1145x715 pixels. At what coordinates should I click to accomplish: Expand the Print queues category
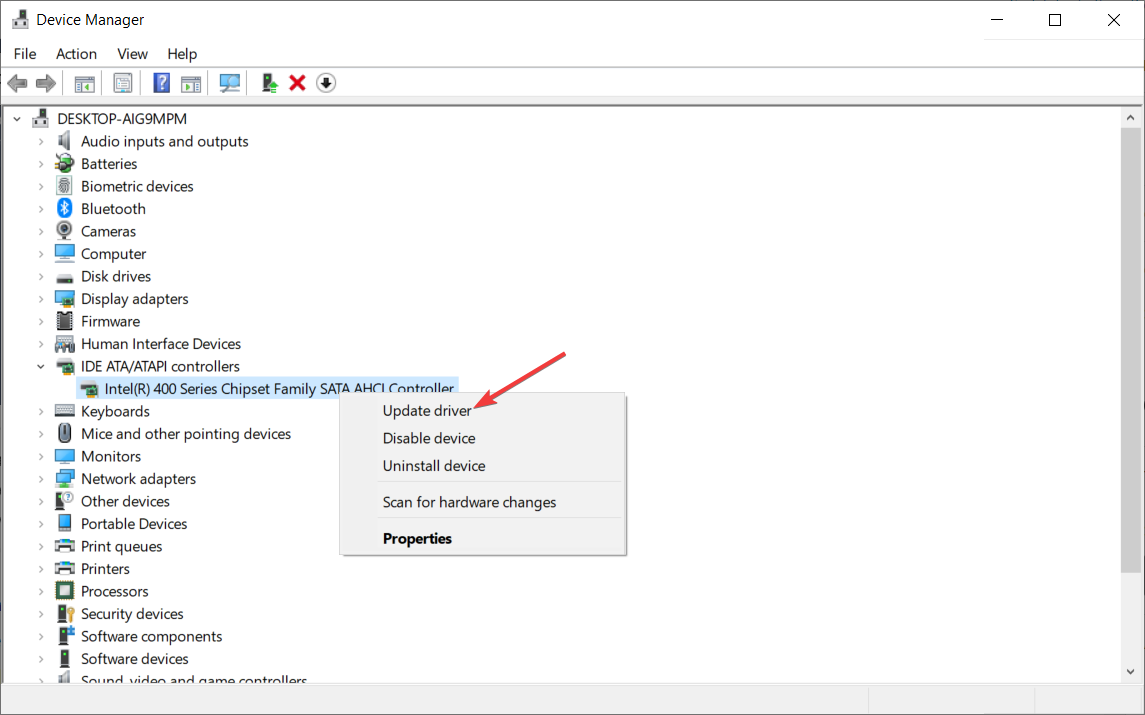click(41, 546)
